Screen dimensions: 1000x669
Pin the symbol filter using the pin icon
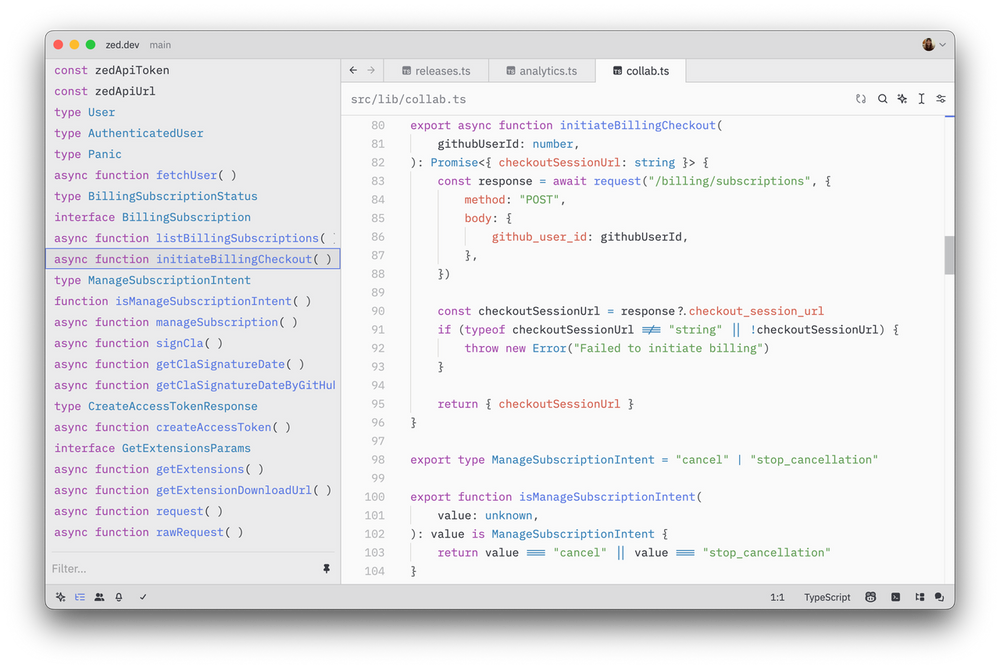click(327, 568)
